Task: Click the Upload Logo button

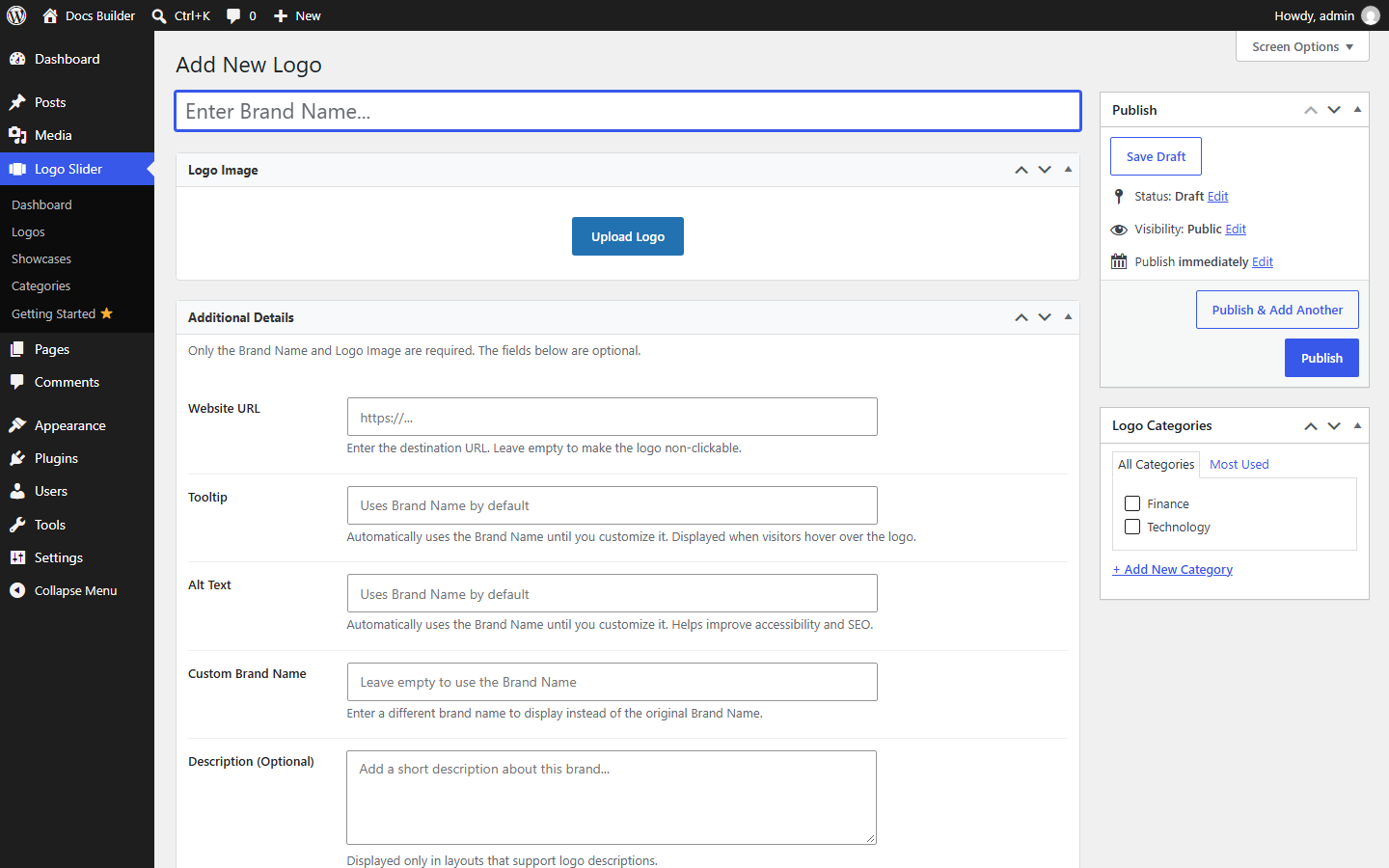Action: [x=628, y=236]
